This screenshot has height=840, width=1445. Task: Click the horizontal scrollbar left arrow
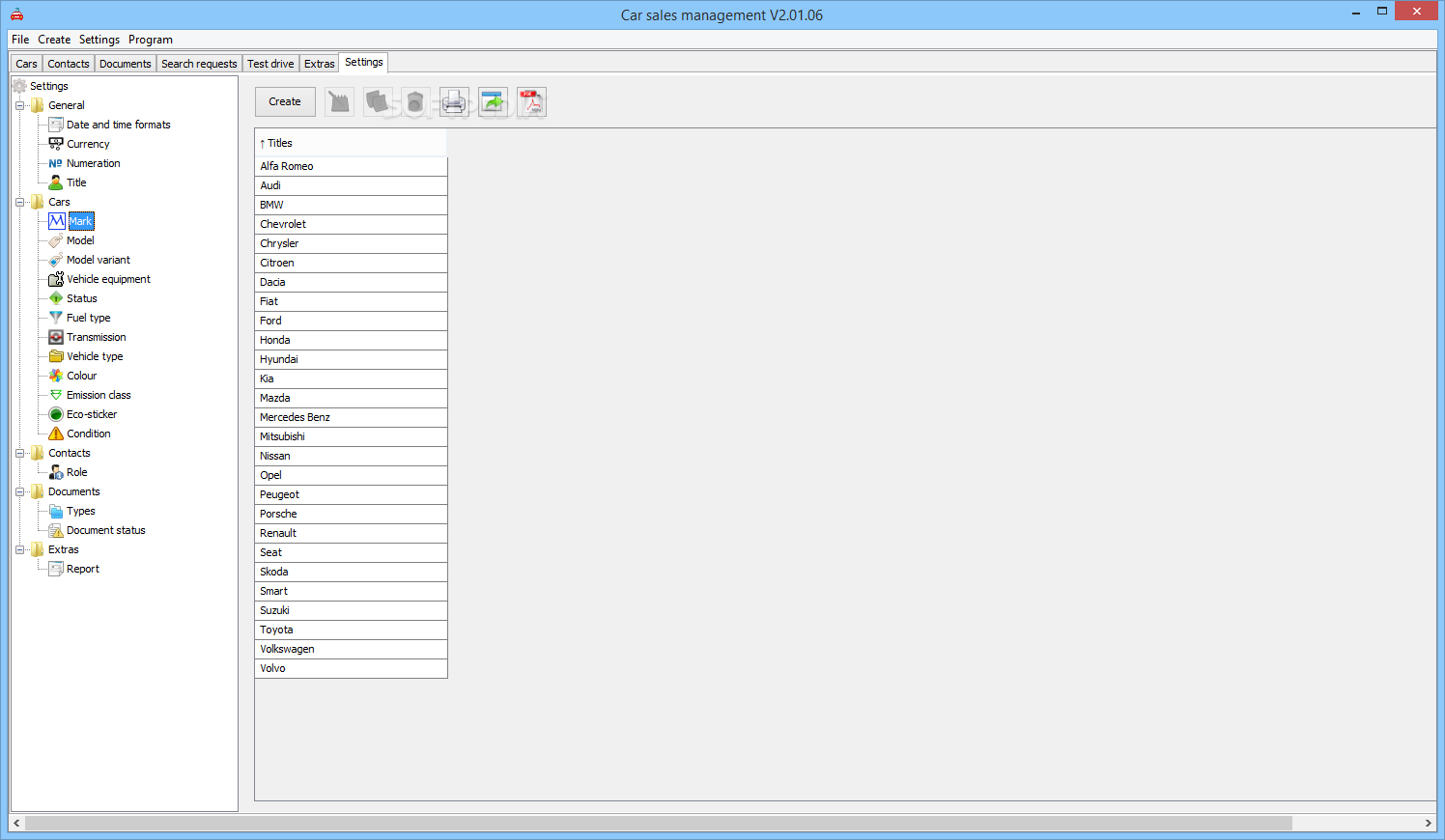click(16, 823)
